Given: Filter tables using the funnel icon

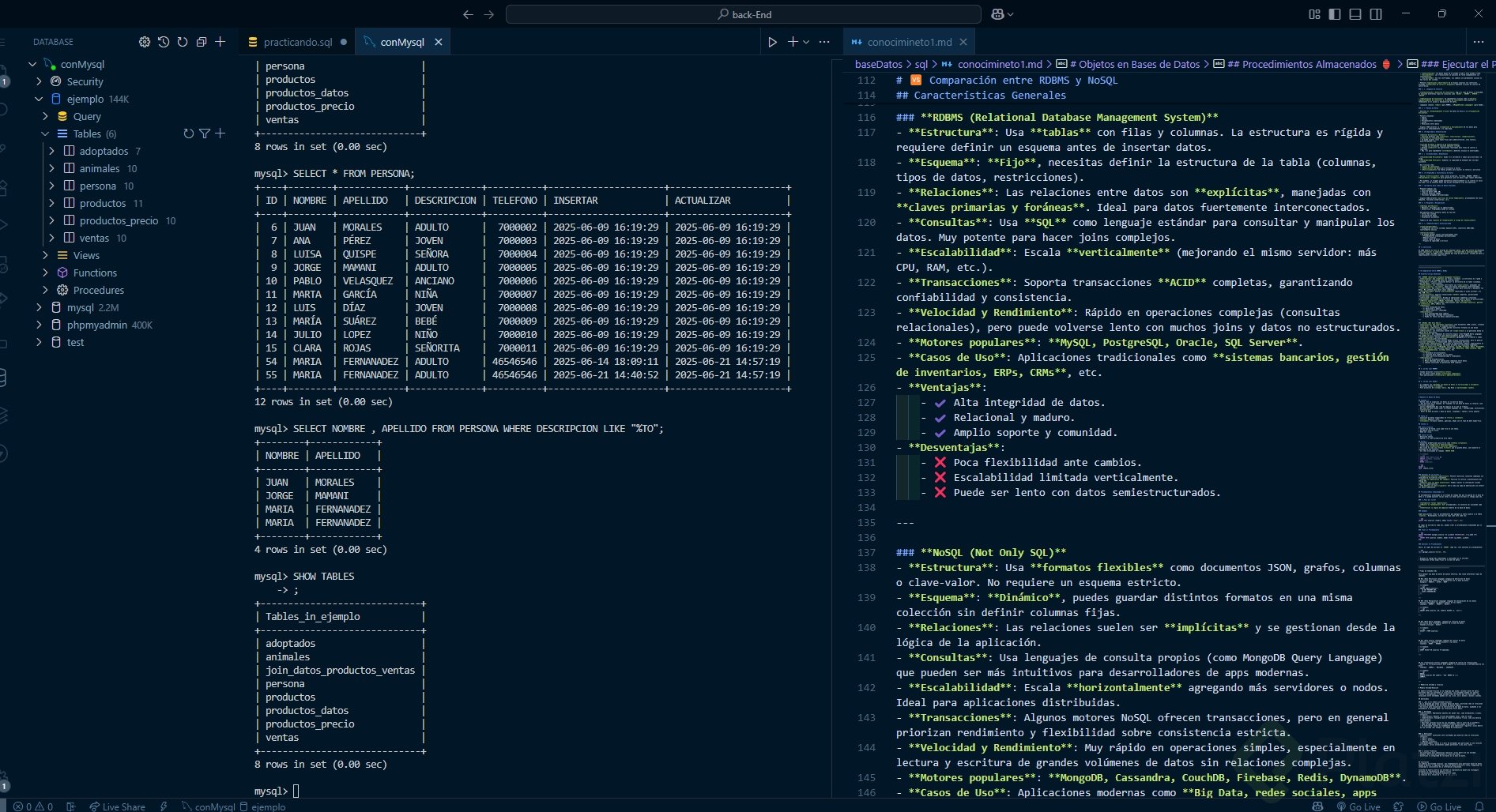Looking at the screenshot, I should point(205,133).
